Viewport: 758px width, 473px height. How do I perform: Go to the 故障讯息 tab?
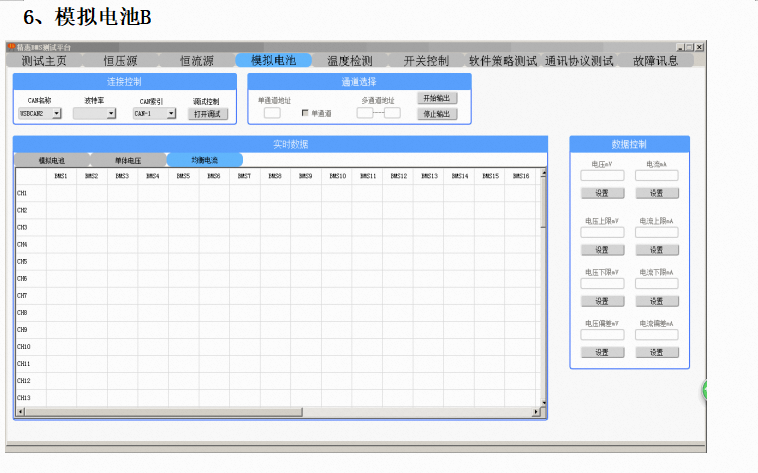655,60
